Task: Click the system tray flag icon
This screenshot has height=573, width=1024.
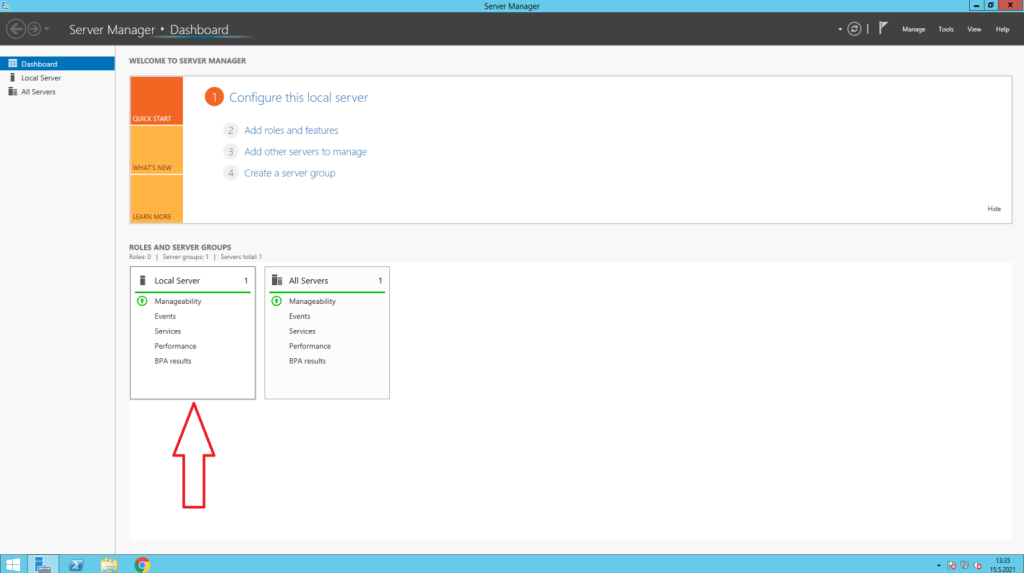Action: (x=952, y=565)
